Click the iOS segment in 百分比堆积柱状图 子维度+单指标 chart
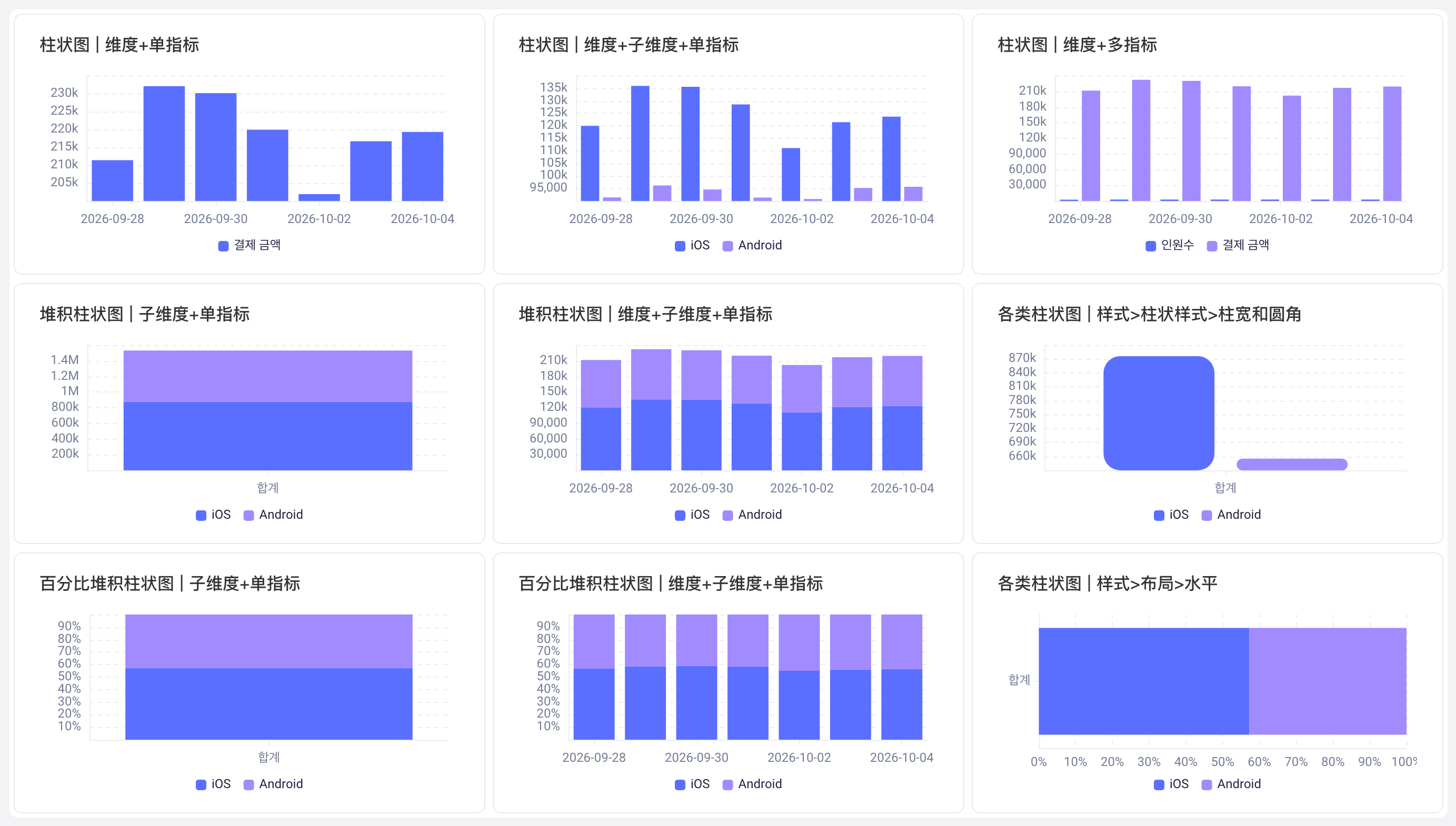The image size is (1456, 826). tap(268, 703)
